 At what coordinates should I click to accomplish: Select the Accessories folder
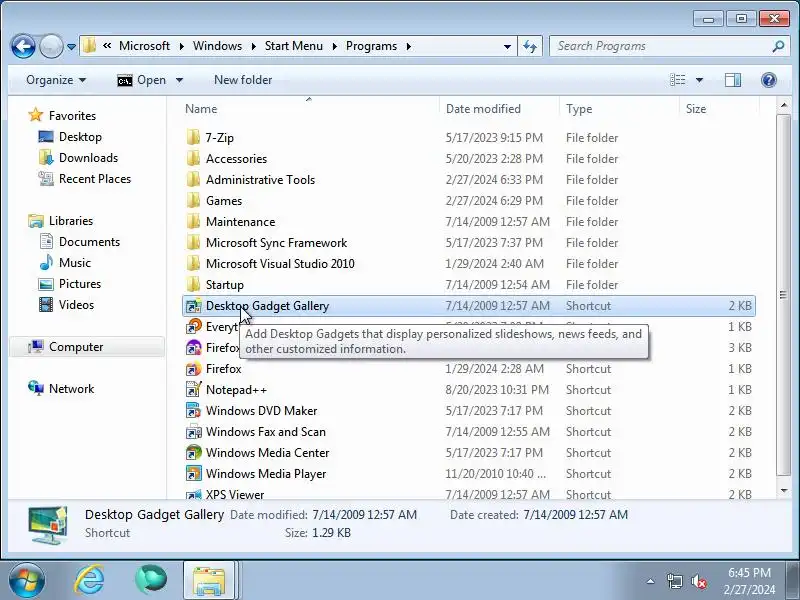click(236, 159)
